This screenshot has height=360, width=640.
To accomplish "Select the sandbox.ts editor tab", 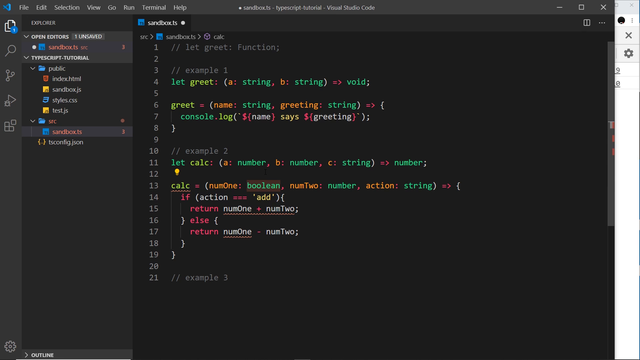I will click(162, 23).
